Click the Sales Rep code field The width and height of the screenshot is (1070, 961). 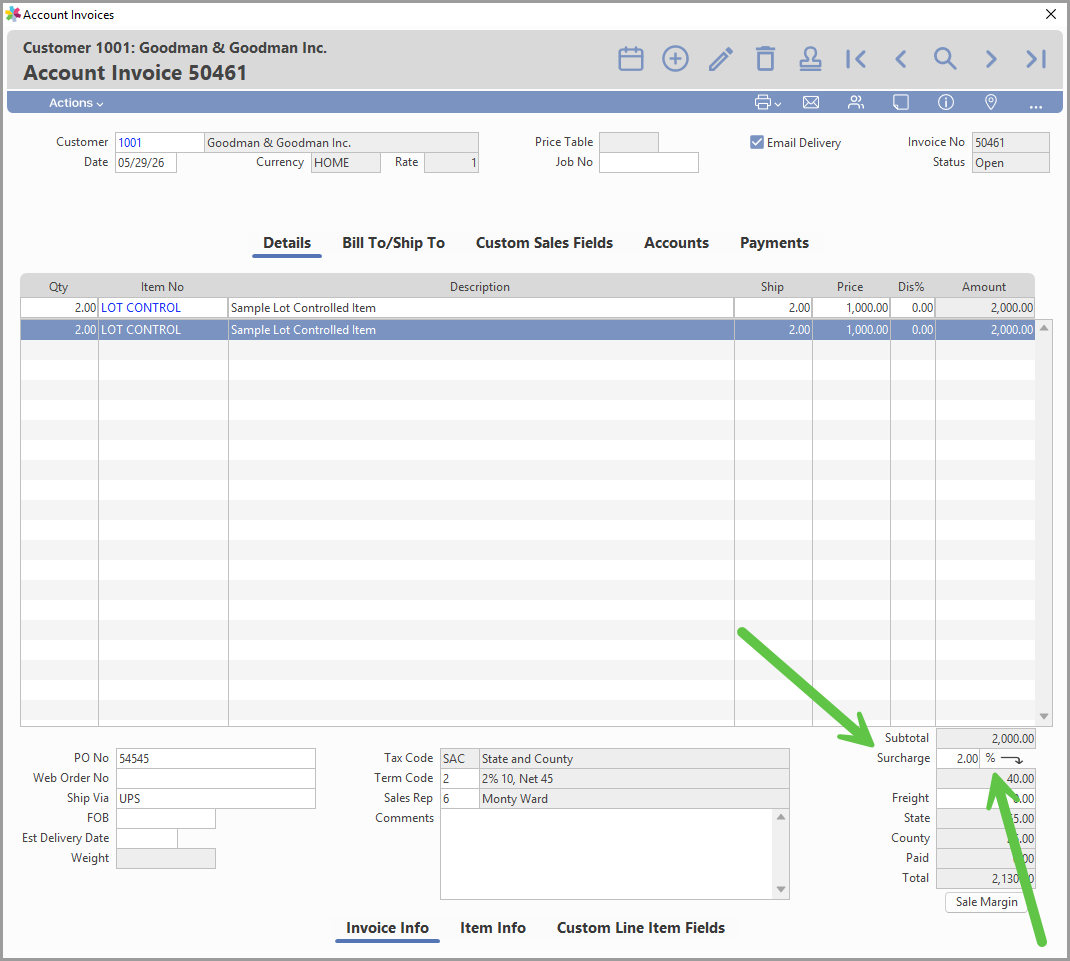(459, 799)
